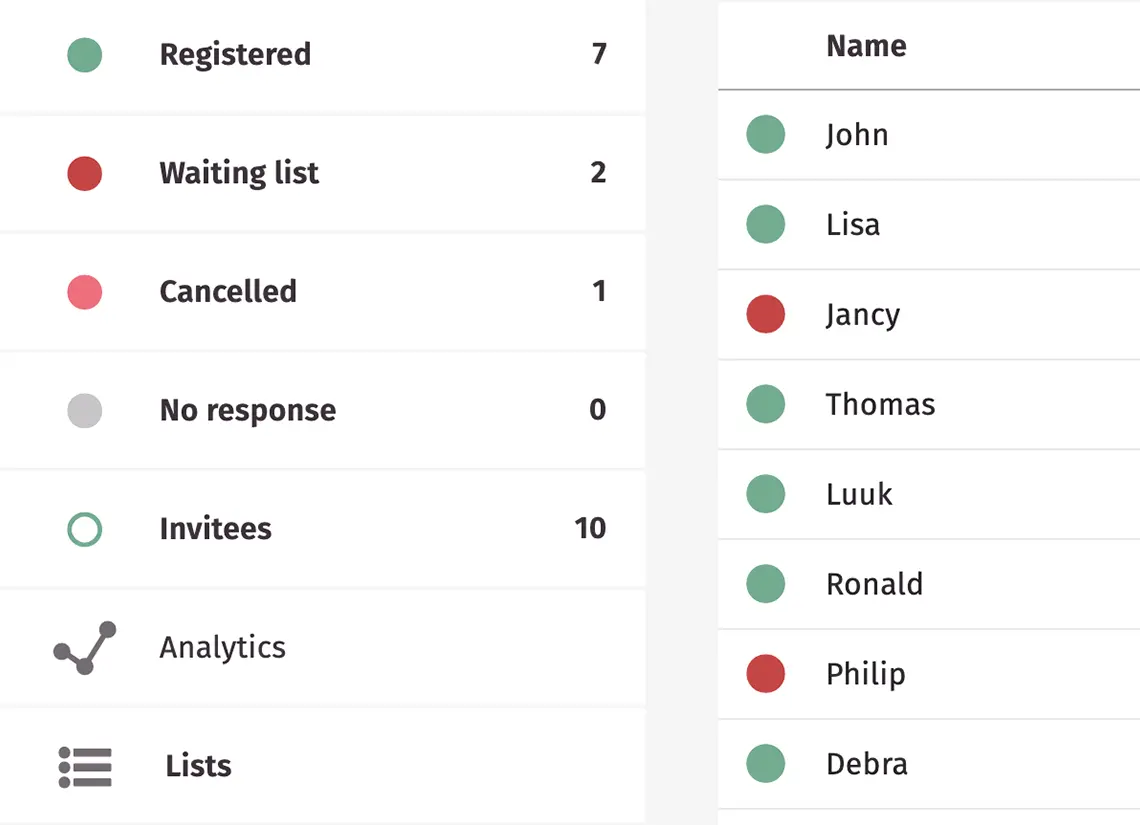
Task: Click red status dot beside Jancy
Action: (766, 315)
